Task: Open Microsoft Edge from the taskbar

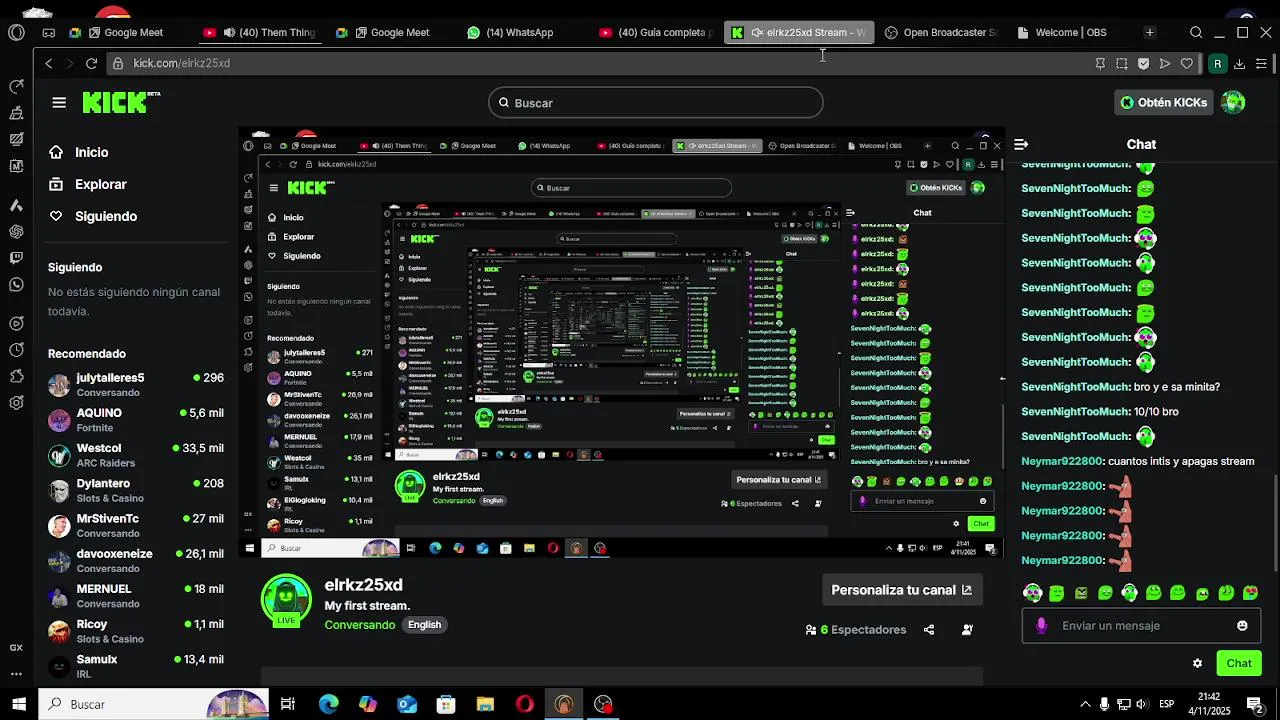Action: 328,704
